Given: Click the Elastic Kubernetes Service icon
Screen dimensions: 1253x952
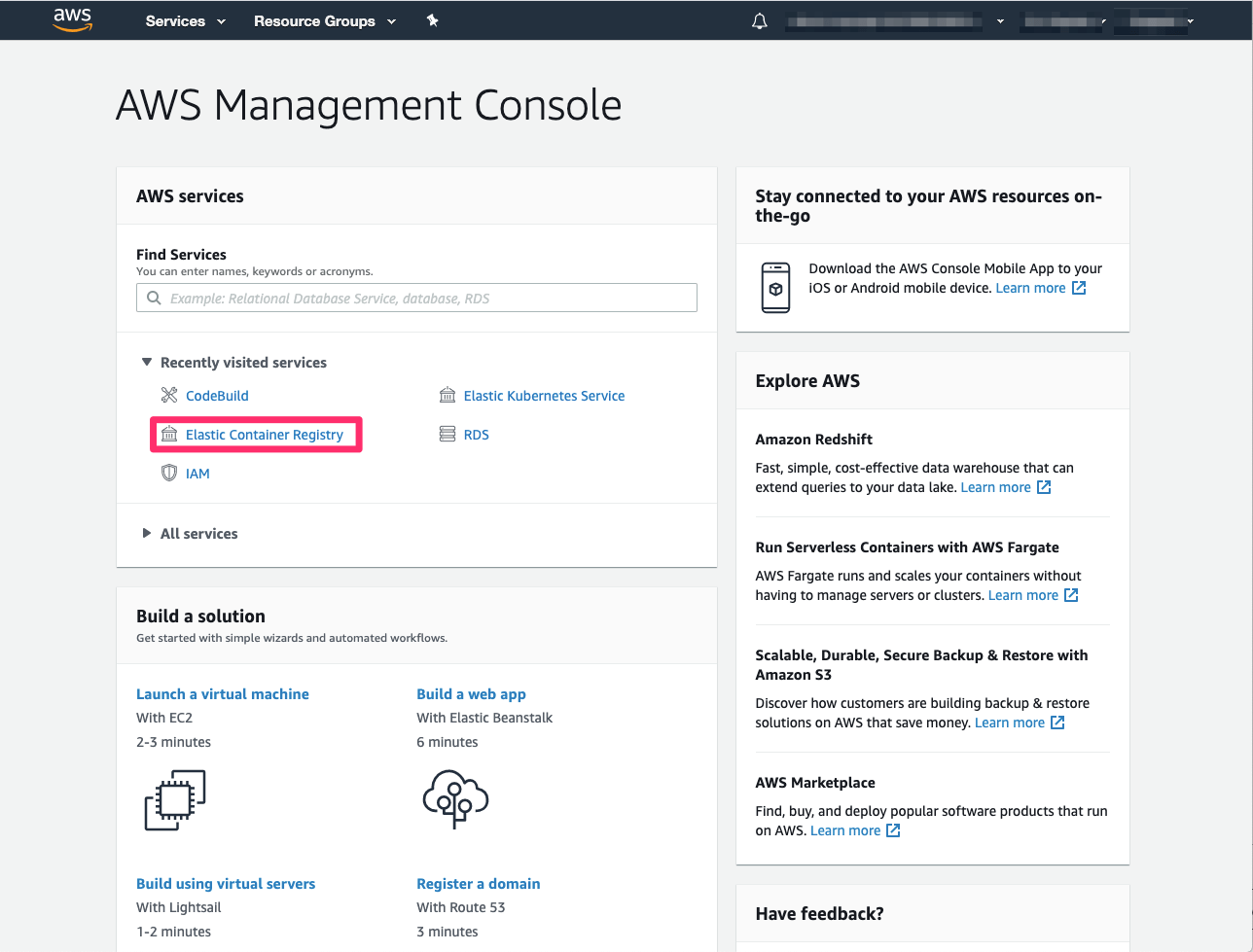Looking at the screenshot, I should click(447, 396).
